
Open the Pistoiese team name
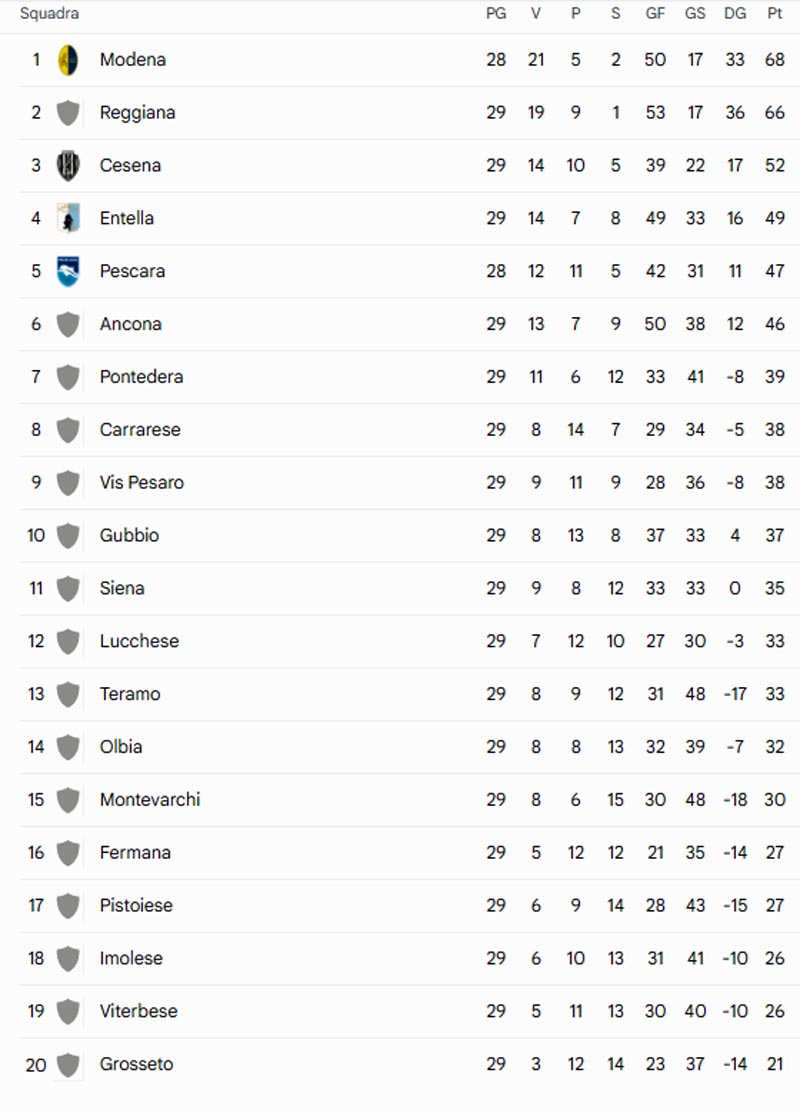[136, 906]
